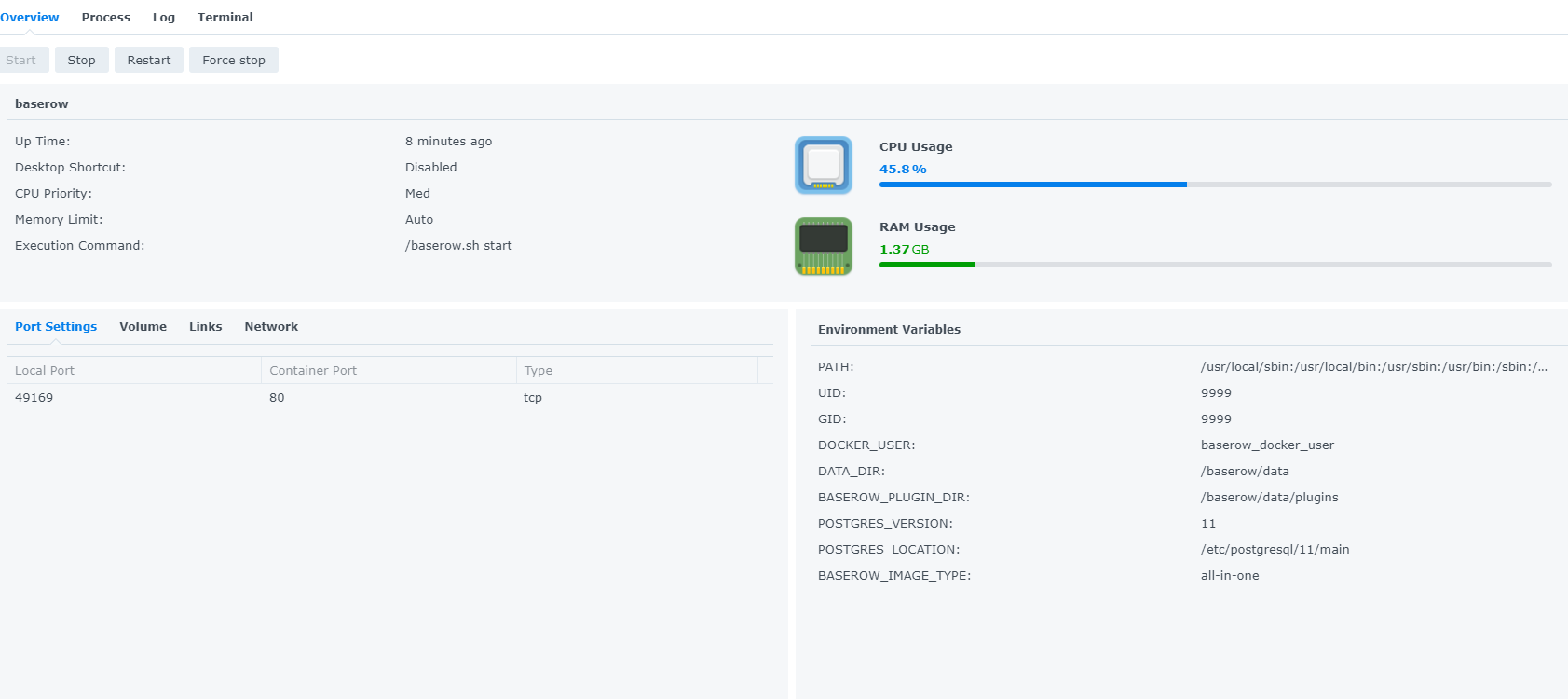
Task: Select the Network tab
Action: (x=271, y=326)
